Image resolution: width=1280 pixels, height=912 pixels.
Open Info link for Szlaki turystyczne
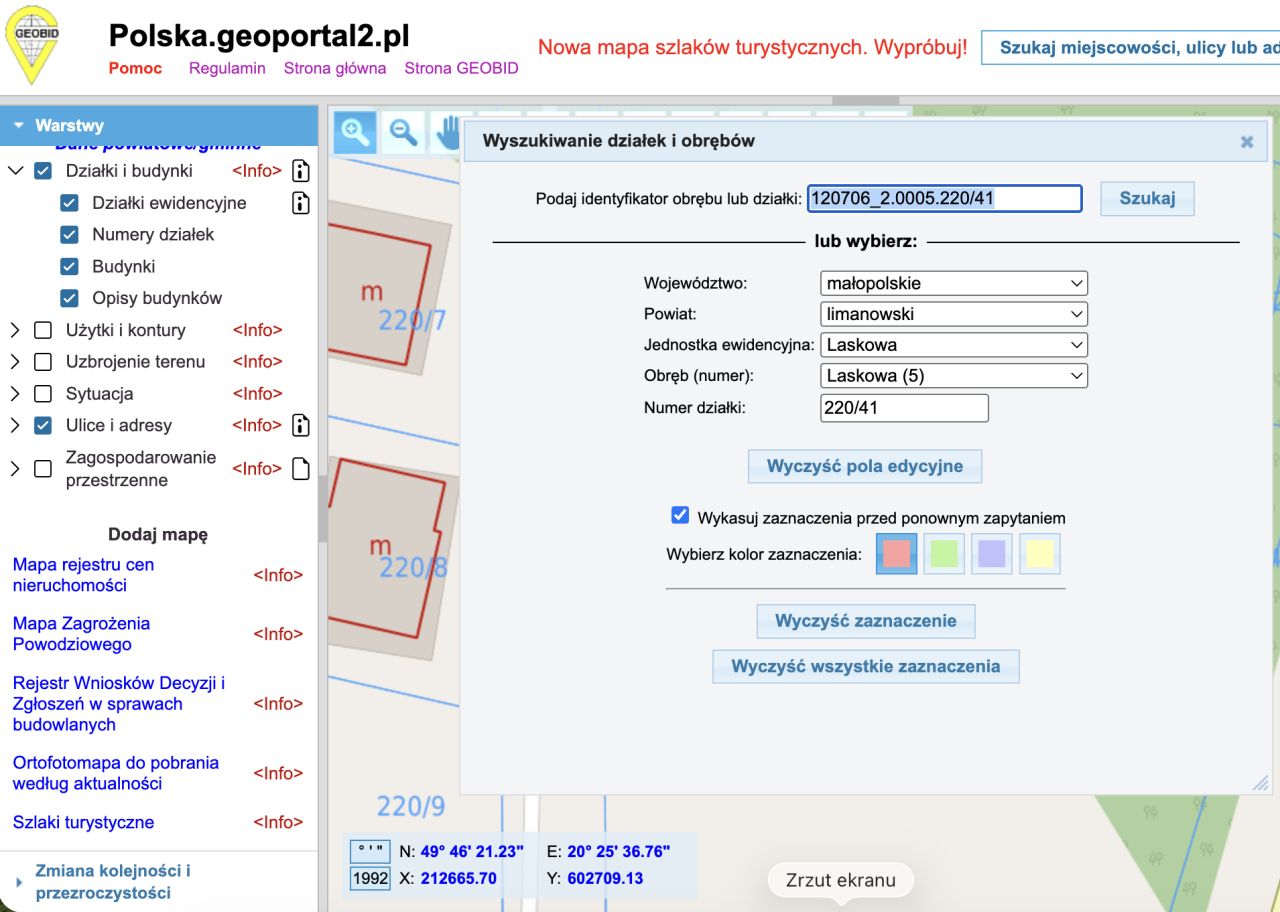click(278, 822)
